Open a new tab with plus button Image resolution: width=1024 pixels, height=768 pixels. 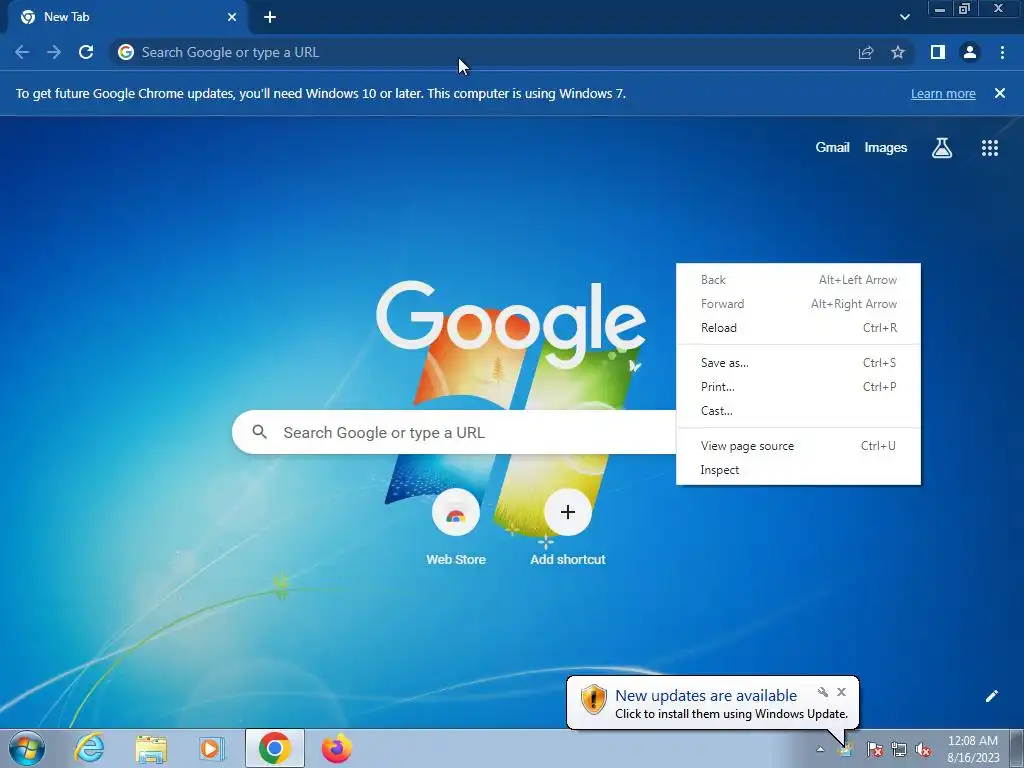click(270, 17)
